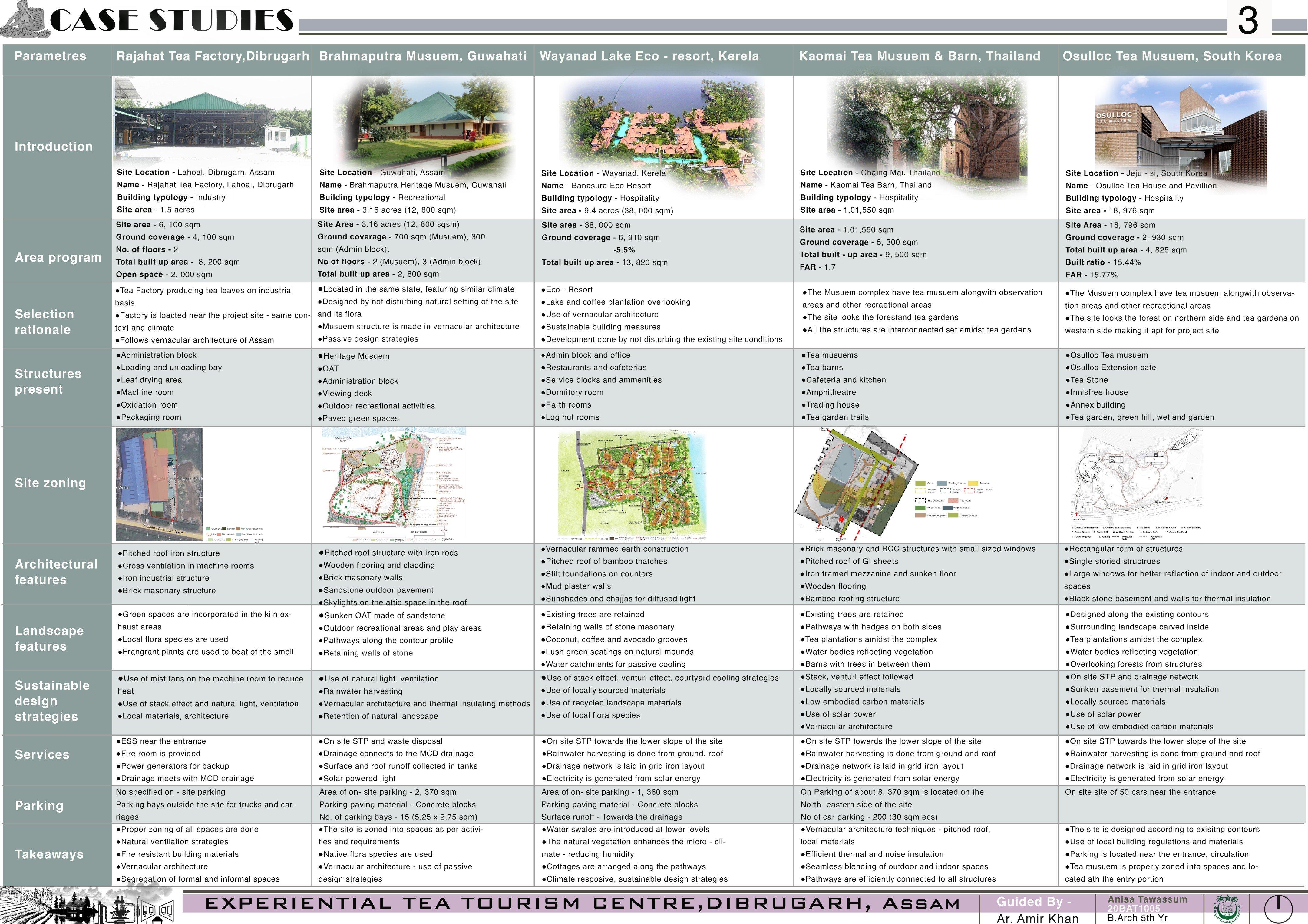Select the CASE STUDIES title
Screen dimensions: 1308x924
[x=172, y=21]
